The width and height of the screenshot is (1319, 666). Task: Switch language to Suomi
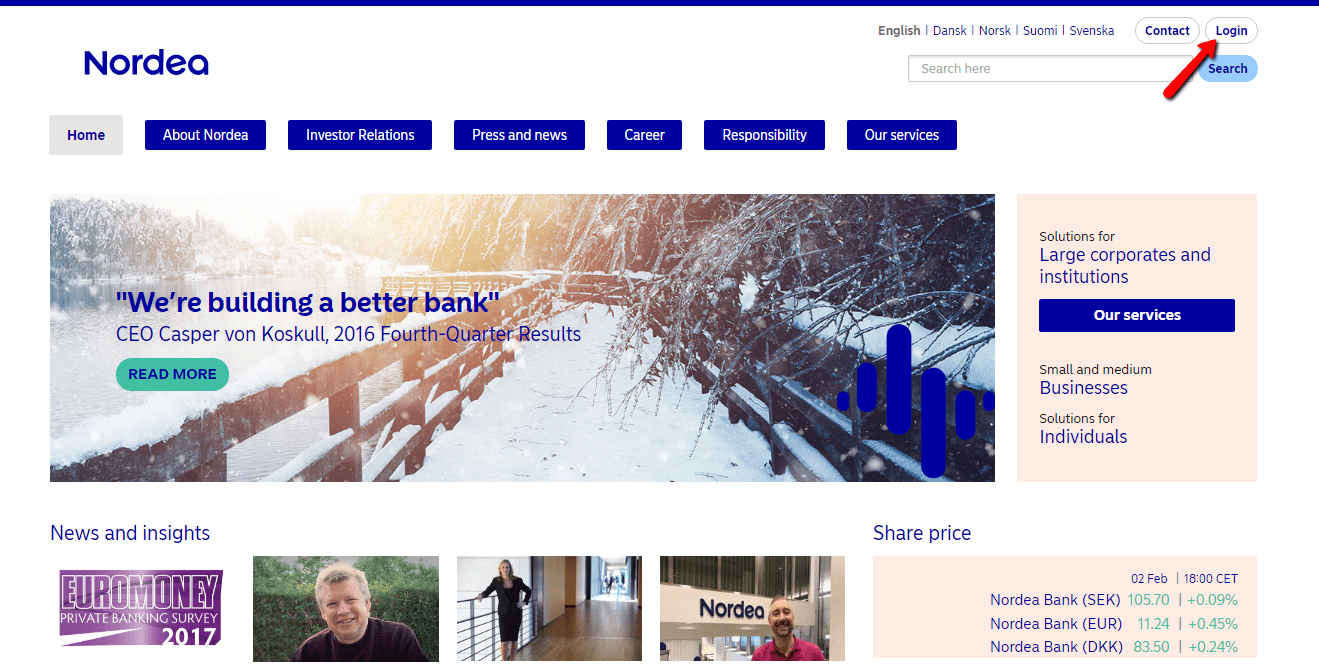coord(1040,31)
